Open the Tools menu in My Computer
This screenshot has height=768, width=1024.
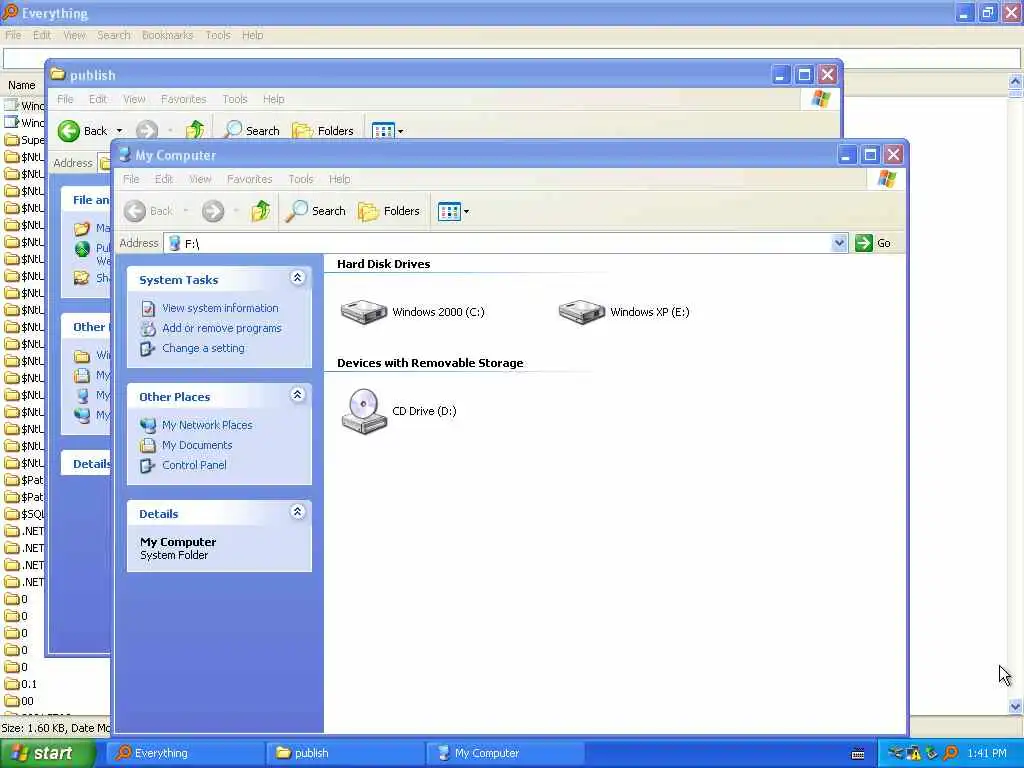pyautogui.click(x=300, y=179)
